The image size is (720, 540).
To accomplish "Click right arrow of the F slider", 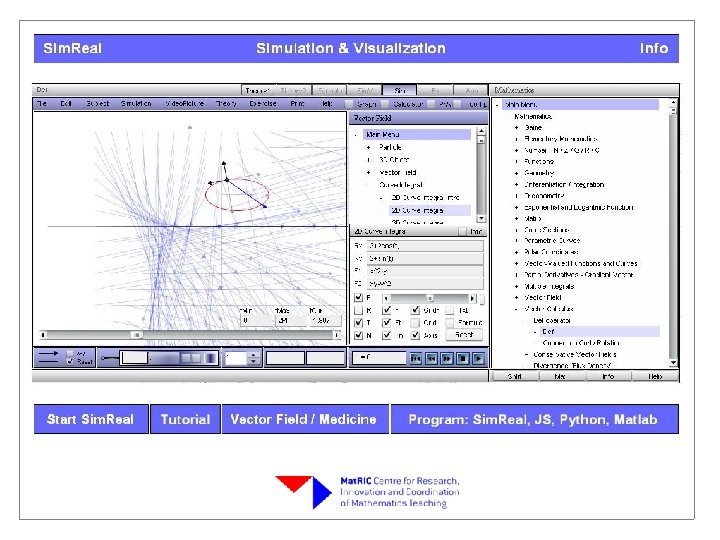I will pyautogui.click(x=472, y=298).
